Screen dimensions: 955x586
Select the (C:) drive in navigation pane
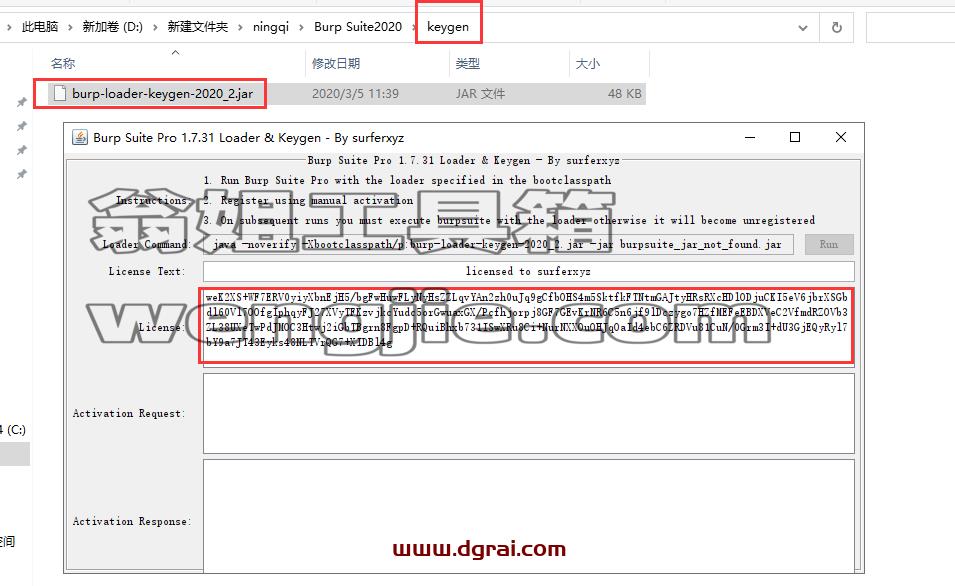click(13, 429)
